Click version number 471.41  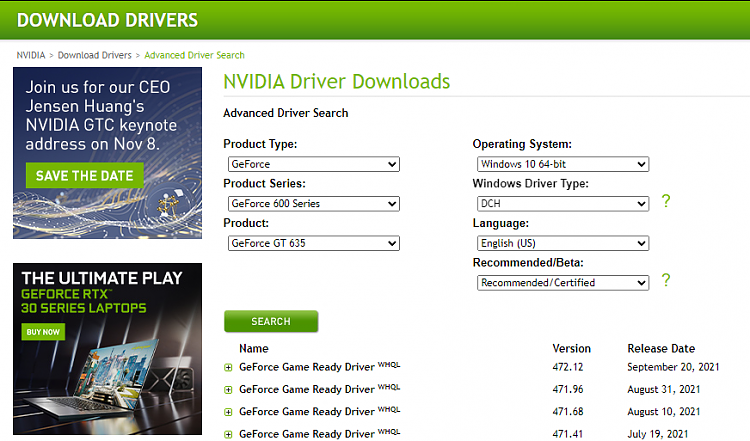click(x=568, y=434)
